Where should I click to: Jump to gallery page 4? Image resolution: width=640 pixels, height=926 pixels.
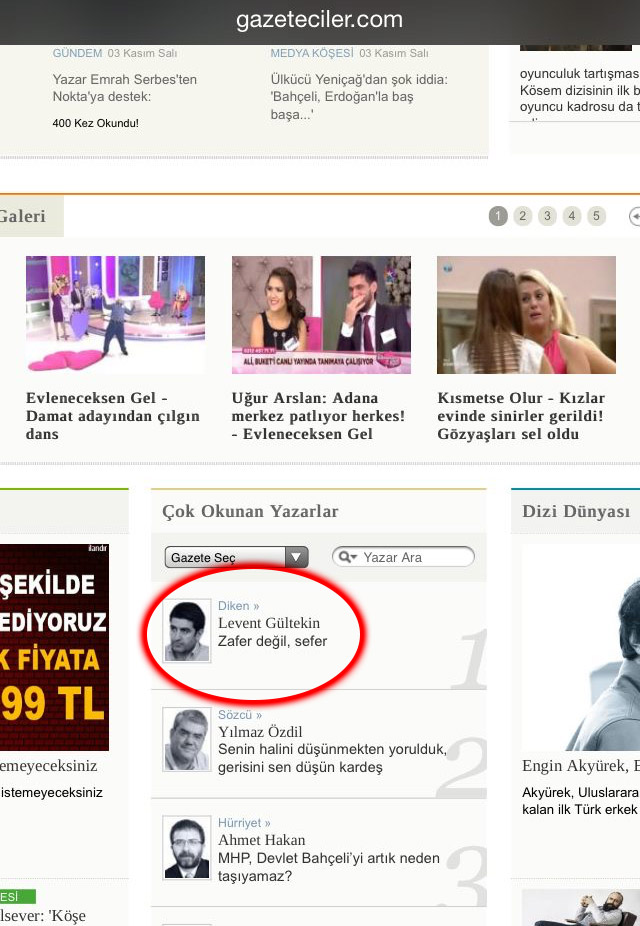coord(572,216)
